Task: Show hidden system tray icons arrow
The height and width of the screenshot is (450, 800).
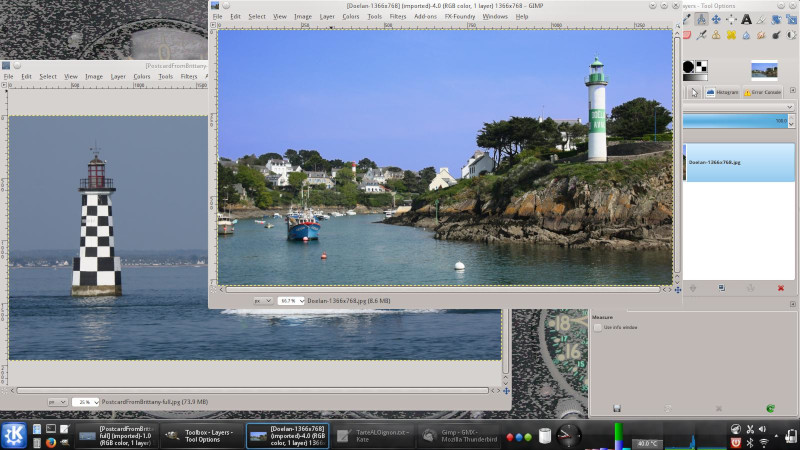Action: point(776,436)
